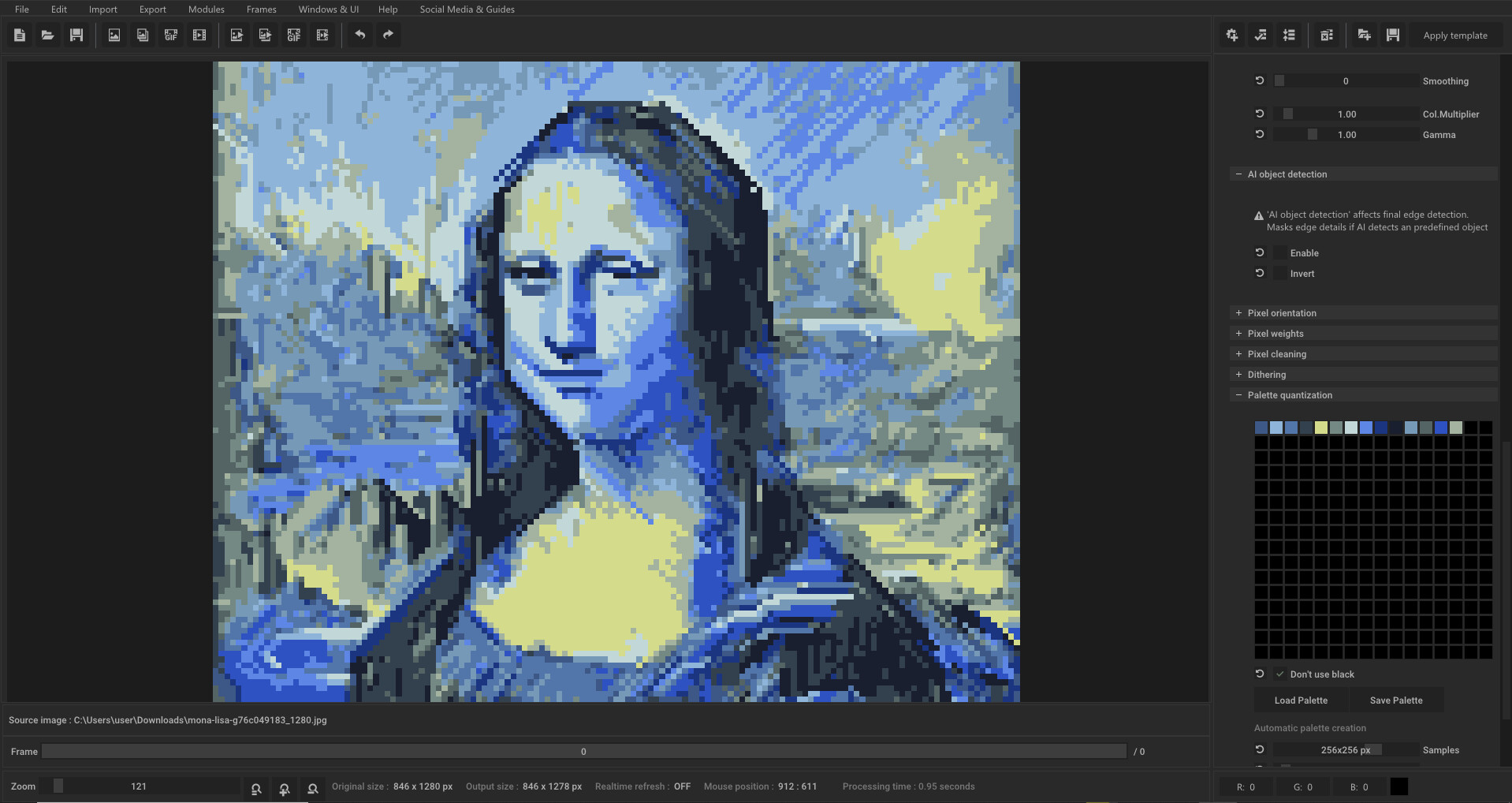This screenshot has width=1512, height=803.
Task: Redo the last action
Action: (388, 35)
